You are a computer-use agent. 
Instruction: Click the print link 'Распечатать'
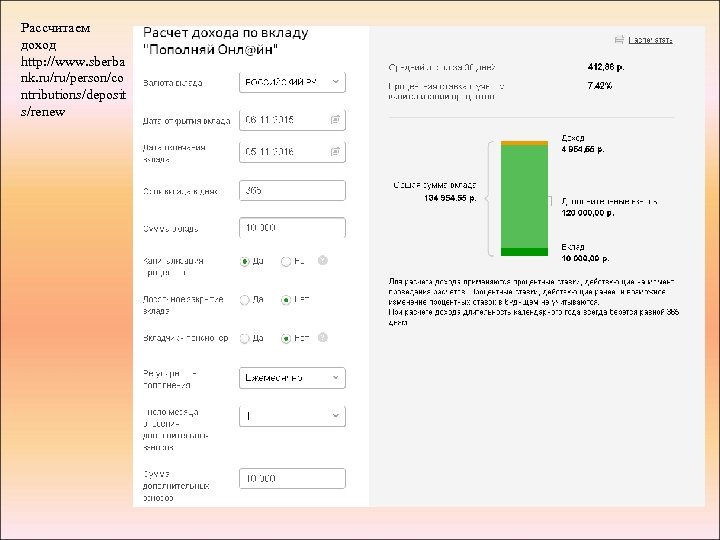pos(650,40)
